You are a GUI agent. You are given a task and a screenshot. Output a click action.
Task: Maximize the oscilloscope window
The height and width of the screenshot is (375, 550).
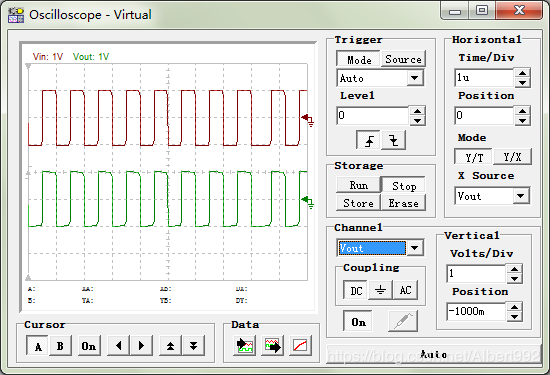[x=482, y=11]
